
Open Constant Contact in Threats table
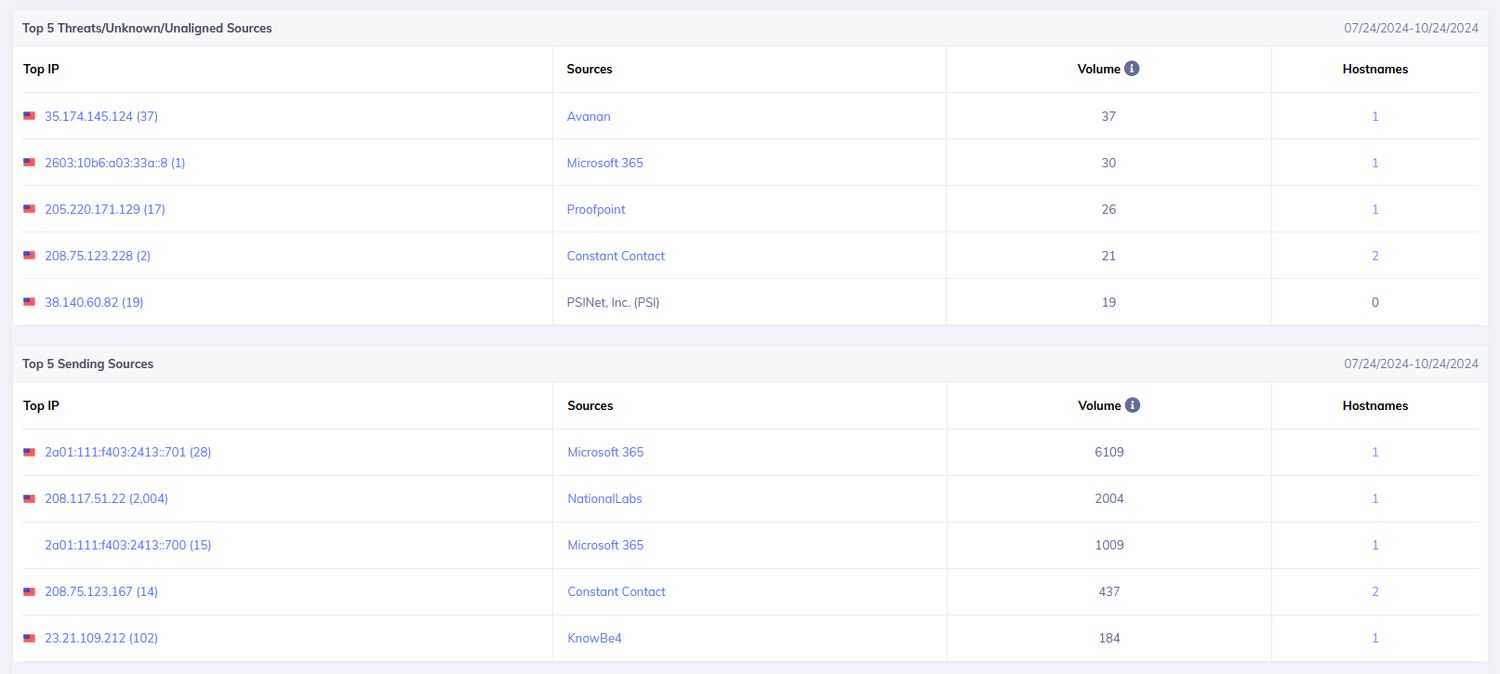[615, 256]
